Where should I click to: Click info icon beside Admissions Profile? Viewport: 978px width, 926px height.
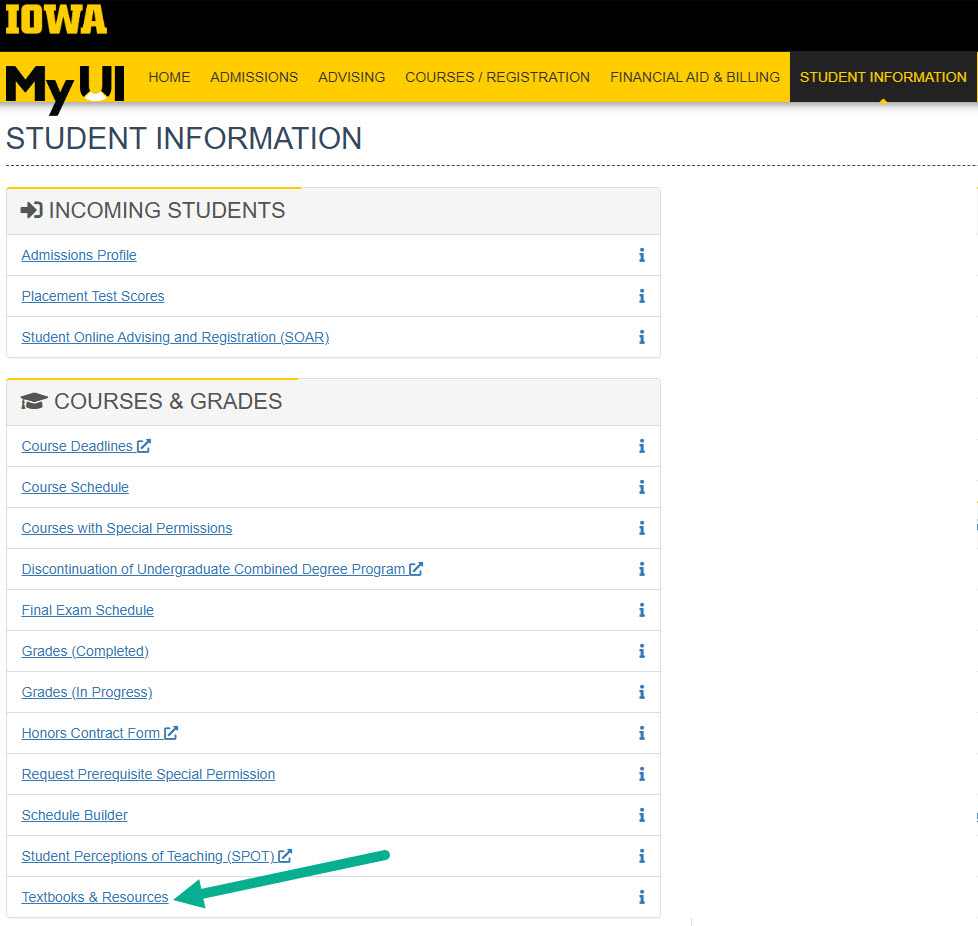tap(642, 256)
